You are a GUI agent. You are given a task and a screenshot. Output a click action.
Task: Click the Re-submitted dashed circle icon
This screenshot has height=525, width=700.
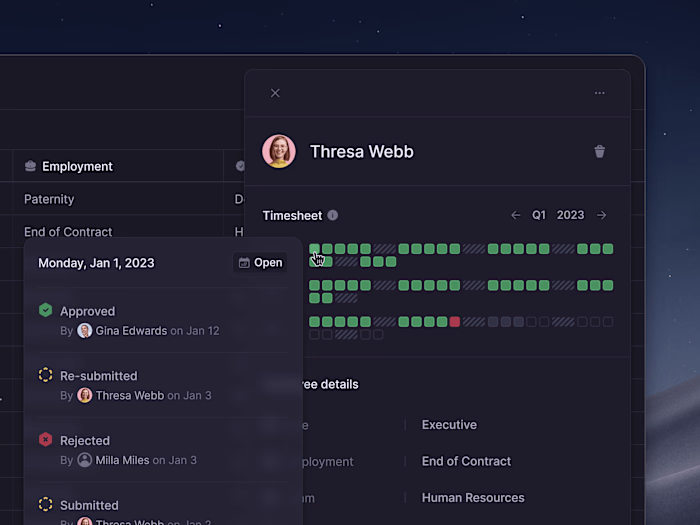[46, 375]
